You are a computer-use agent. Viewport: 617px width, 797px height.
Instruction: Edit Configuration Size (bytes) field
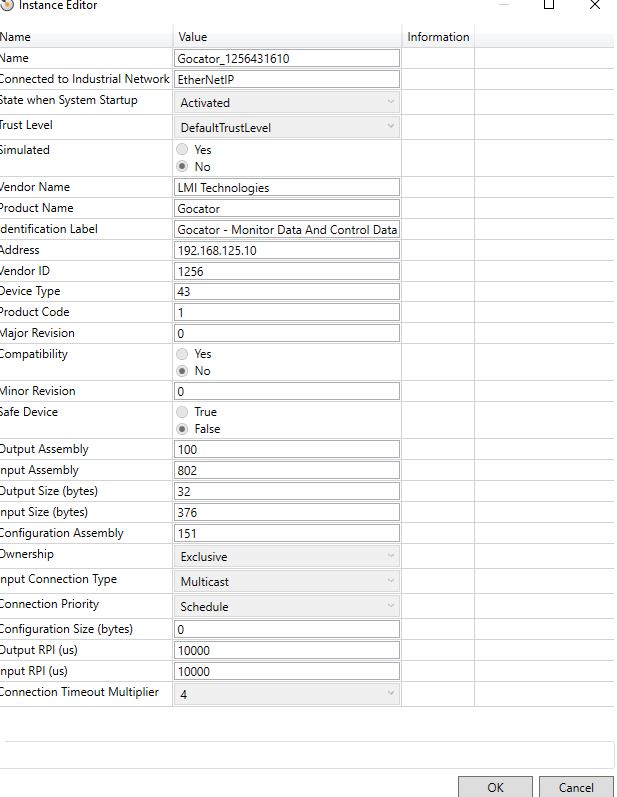coord(287,629)
